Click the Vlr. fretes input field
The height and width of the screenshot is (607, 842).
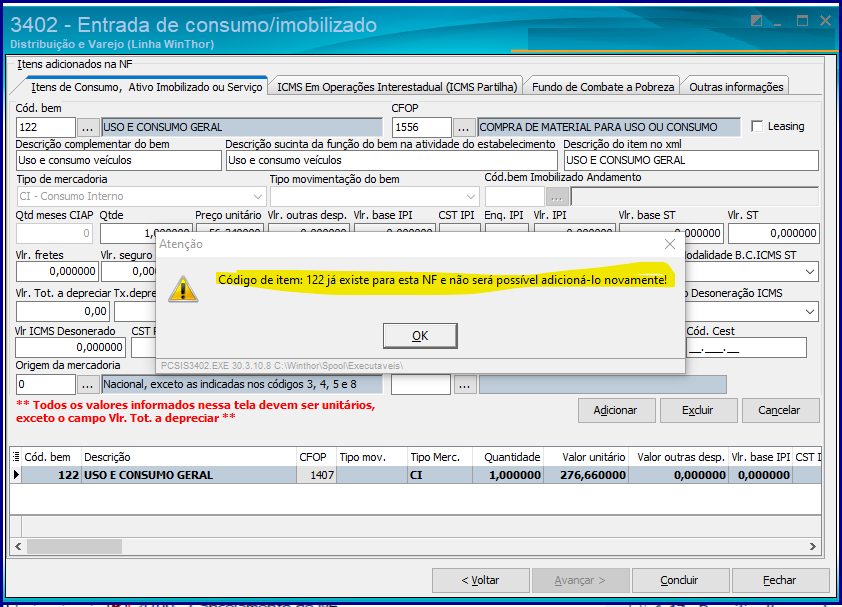click(x=56, y=271)
